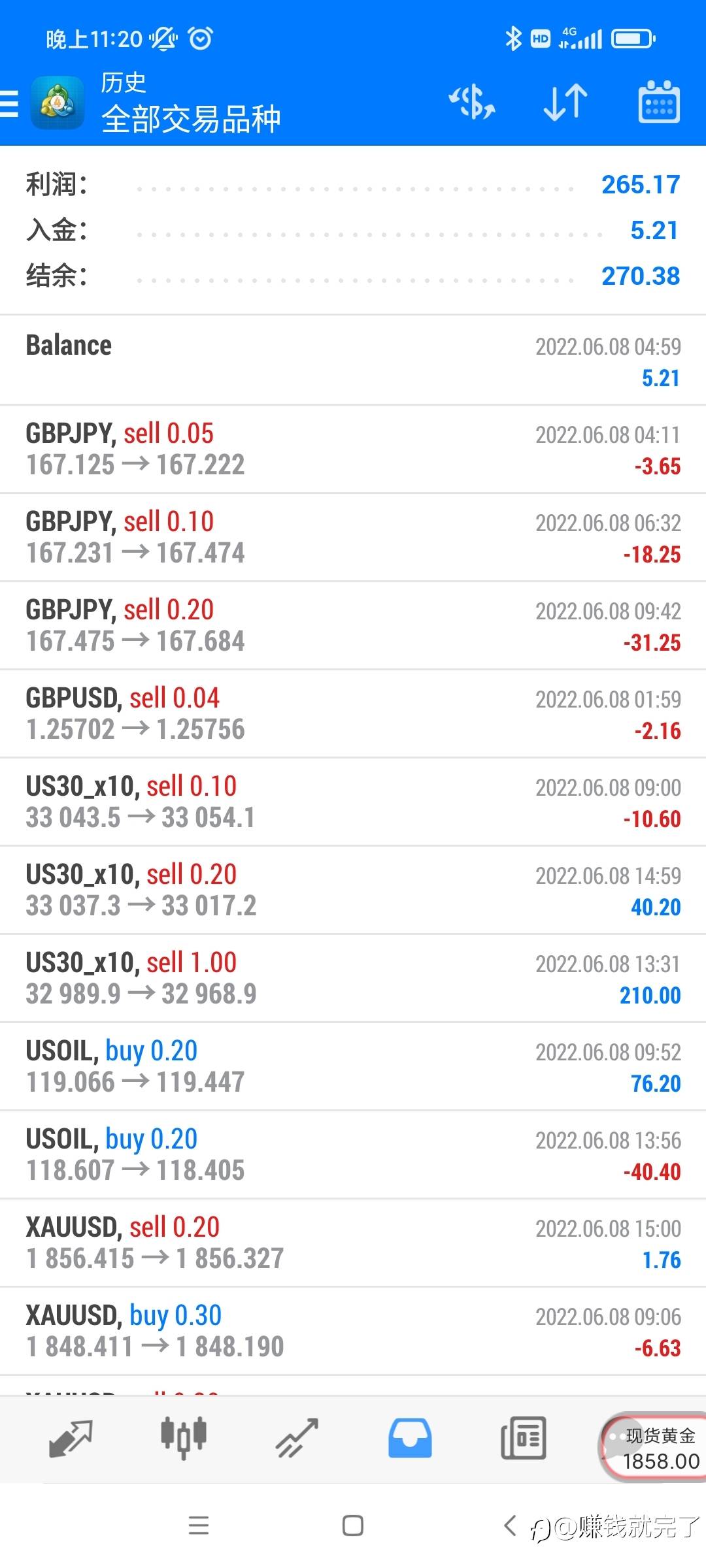Image resolution: width=706 pixels, height=1568 pixels.
Task: Select the History inbox tab
Action: pos(410,1438)
